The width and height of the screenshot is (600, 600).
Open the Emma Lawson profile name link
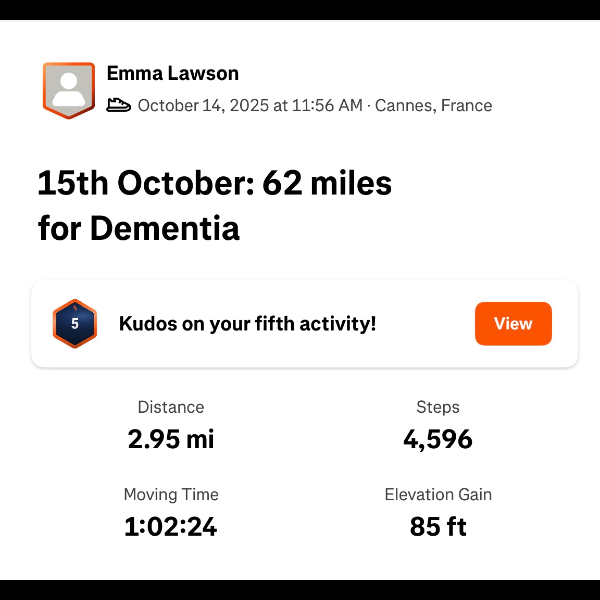click(173, 74)
